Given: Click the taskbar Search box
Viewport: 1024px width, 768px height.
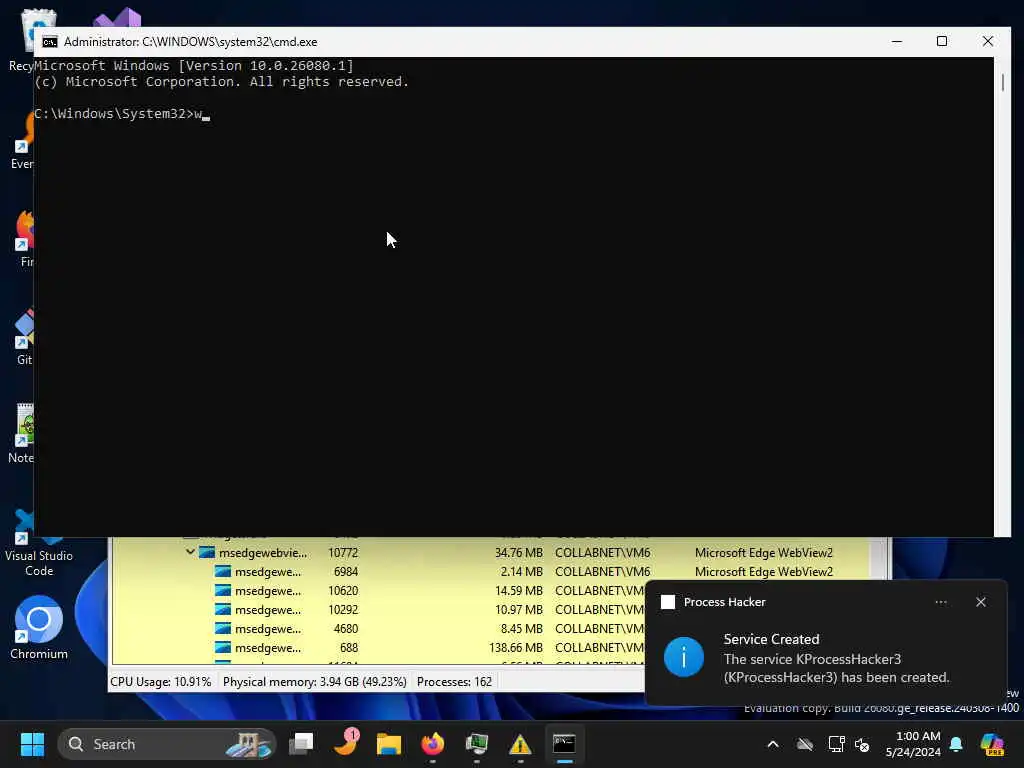Looking at the screenshot, I should point(167,744).
